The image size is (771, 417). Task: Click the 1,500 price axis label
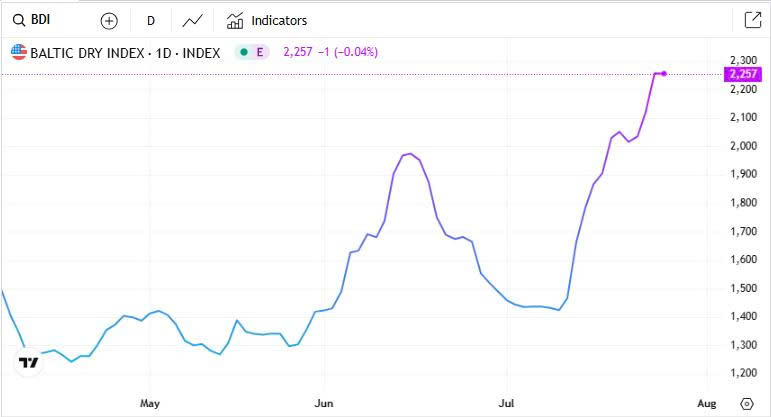[x=743, y=288]
